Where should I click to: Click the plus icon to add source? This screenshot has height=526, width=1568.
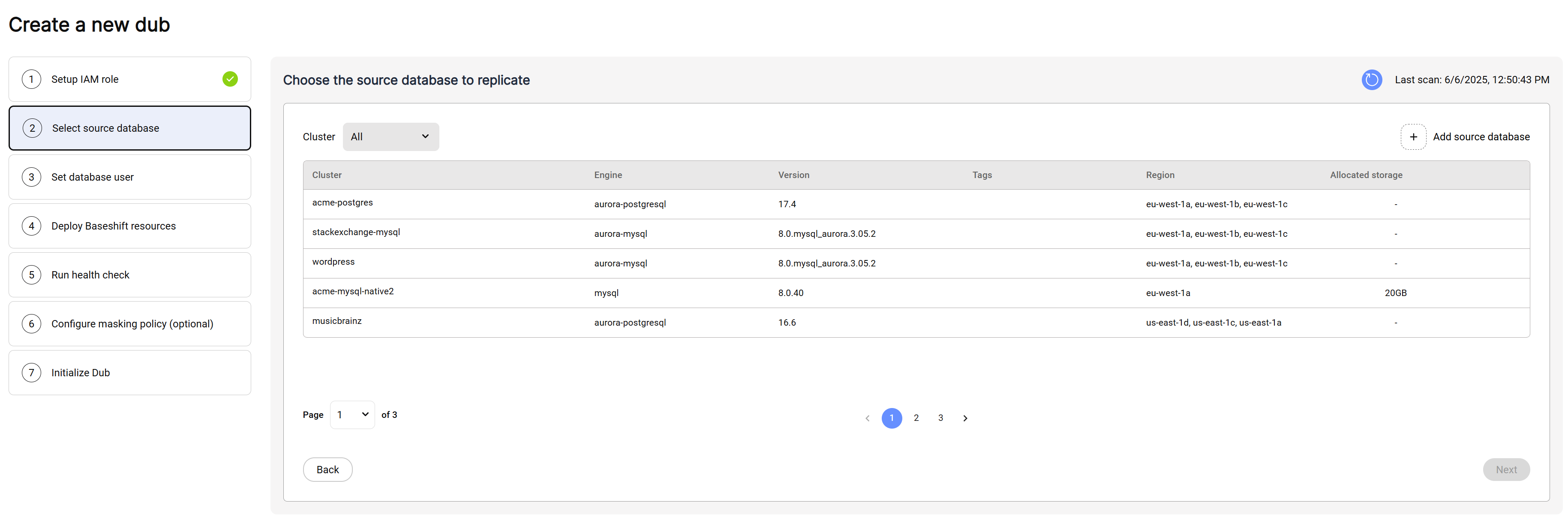[x=1413, y=137]
